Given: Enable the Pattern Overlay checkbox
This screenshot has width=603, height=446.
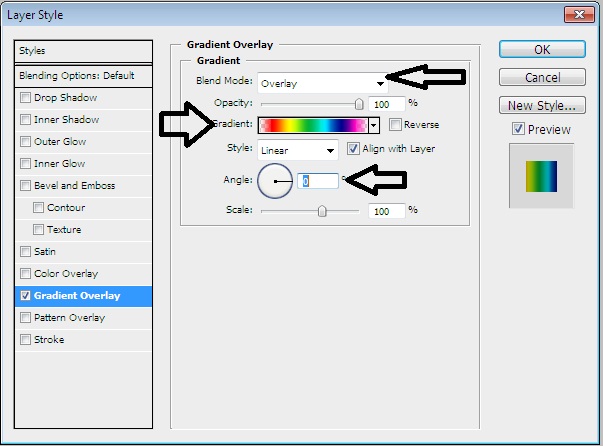Looking at the screenshot, I should (25, 318).
